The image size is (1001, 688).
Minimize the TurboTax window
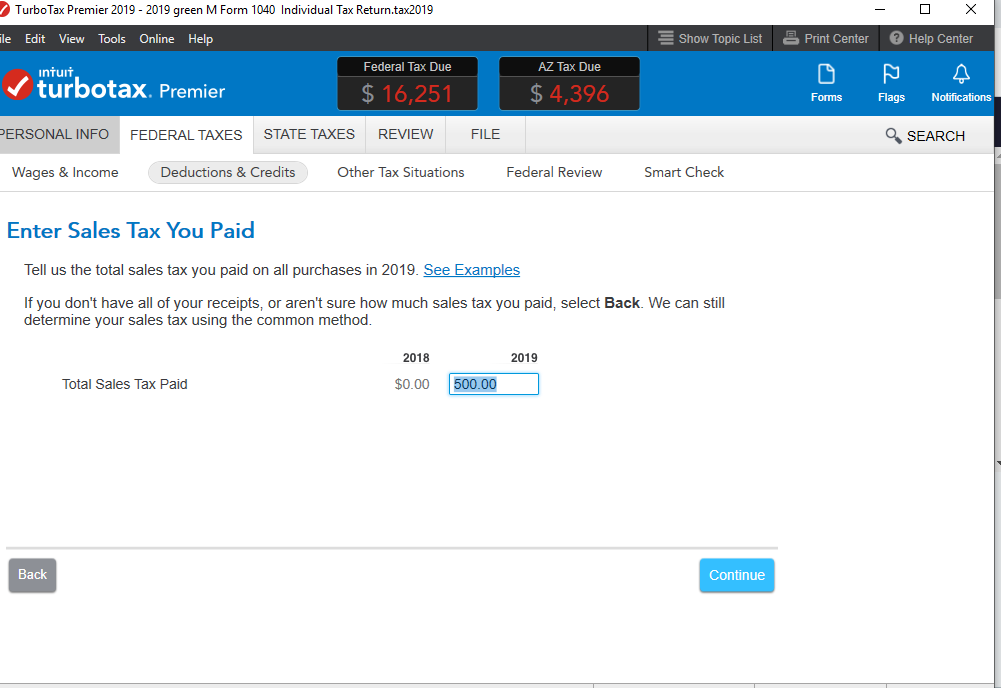tap(880, 10)
